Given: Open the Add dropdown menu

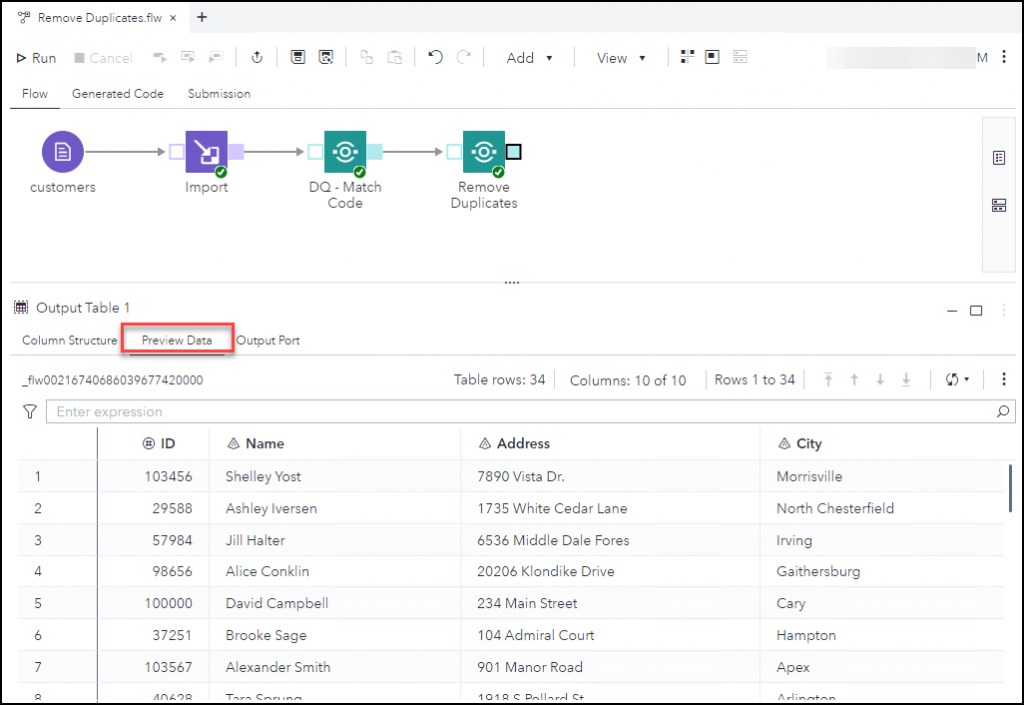Looking at the screenshot, I should [530, 57].
